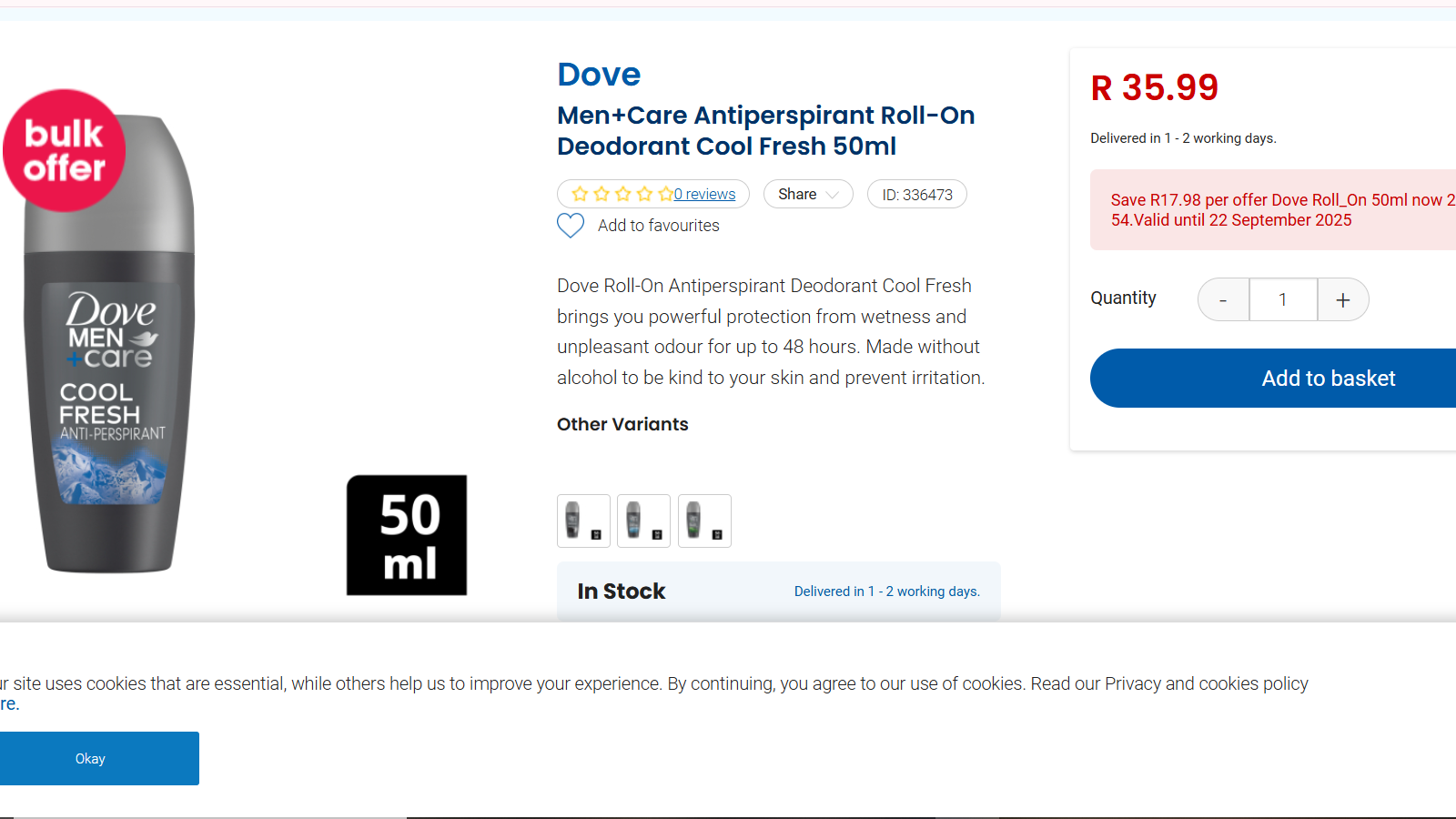The width and height of the screenshot is (1456, 819).
Task: Open the Dove brand link
Action: click(599, 75)
